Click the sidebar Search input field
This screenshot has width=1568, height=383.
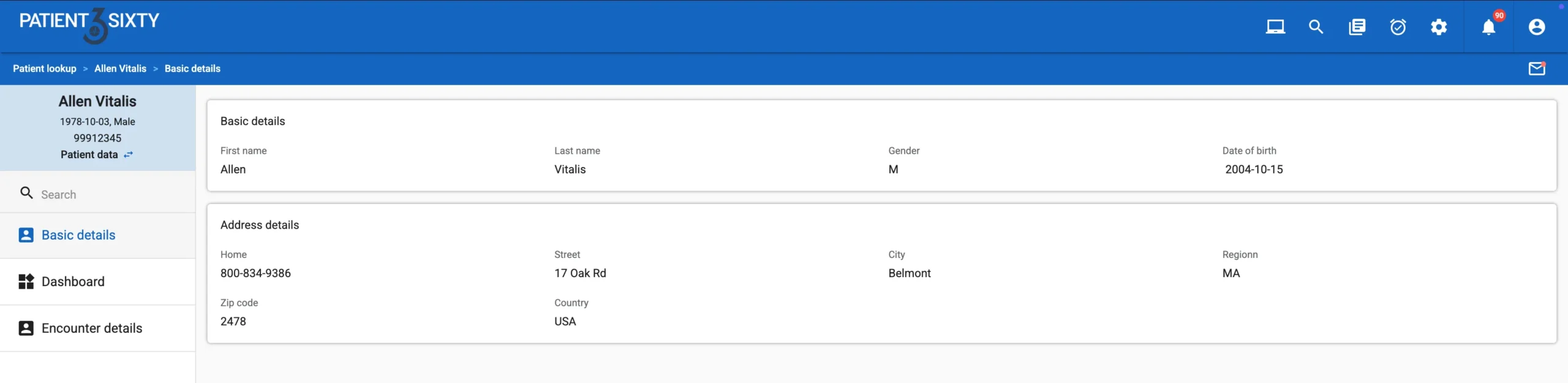110,195
